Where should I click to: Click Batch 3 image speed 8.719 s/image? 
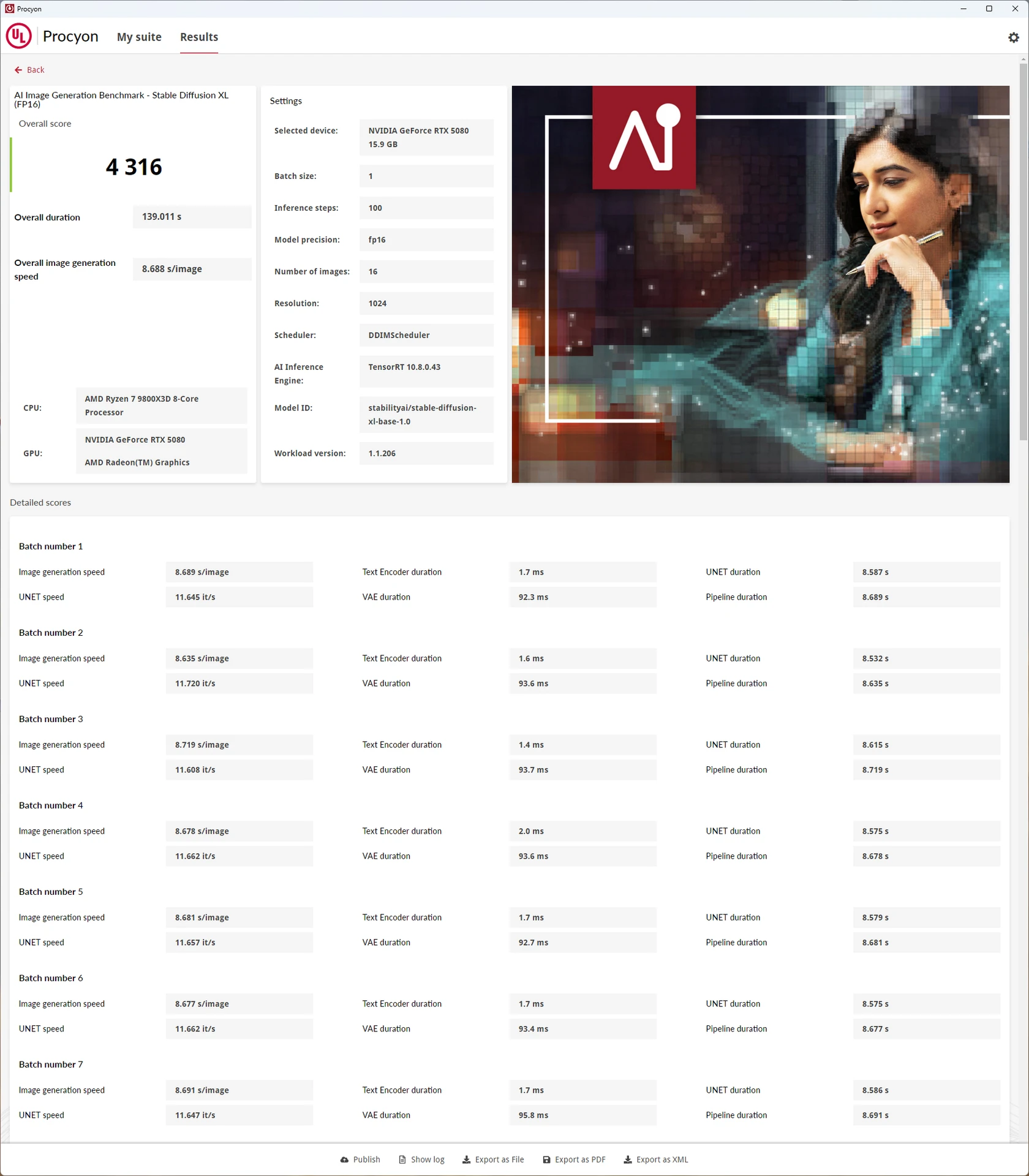click(239, 745)
